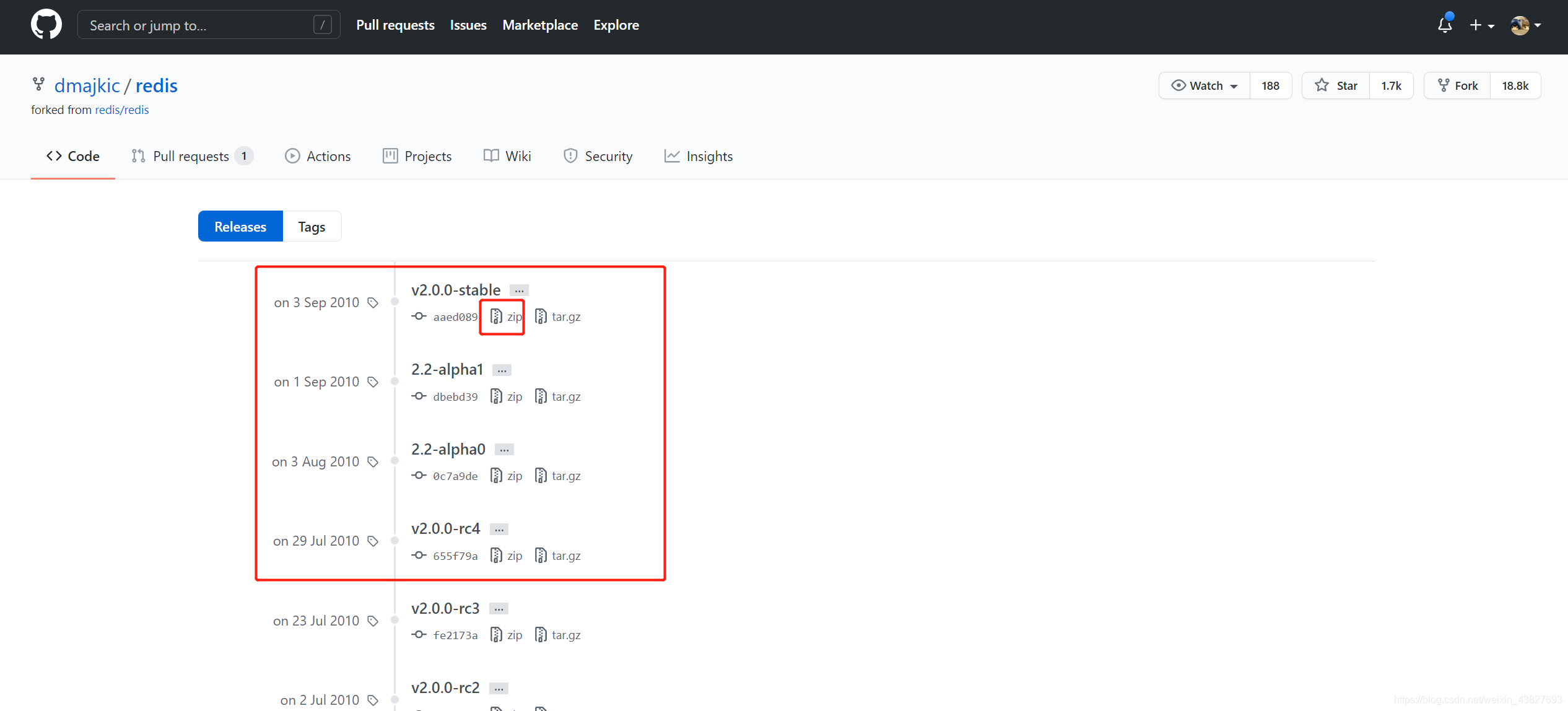Image resolution: width=1568 pixels, height=711 pixels.
Task: View the 1.7k stargazers count
Action: pyautogui.click(x=1392, y=85)
